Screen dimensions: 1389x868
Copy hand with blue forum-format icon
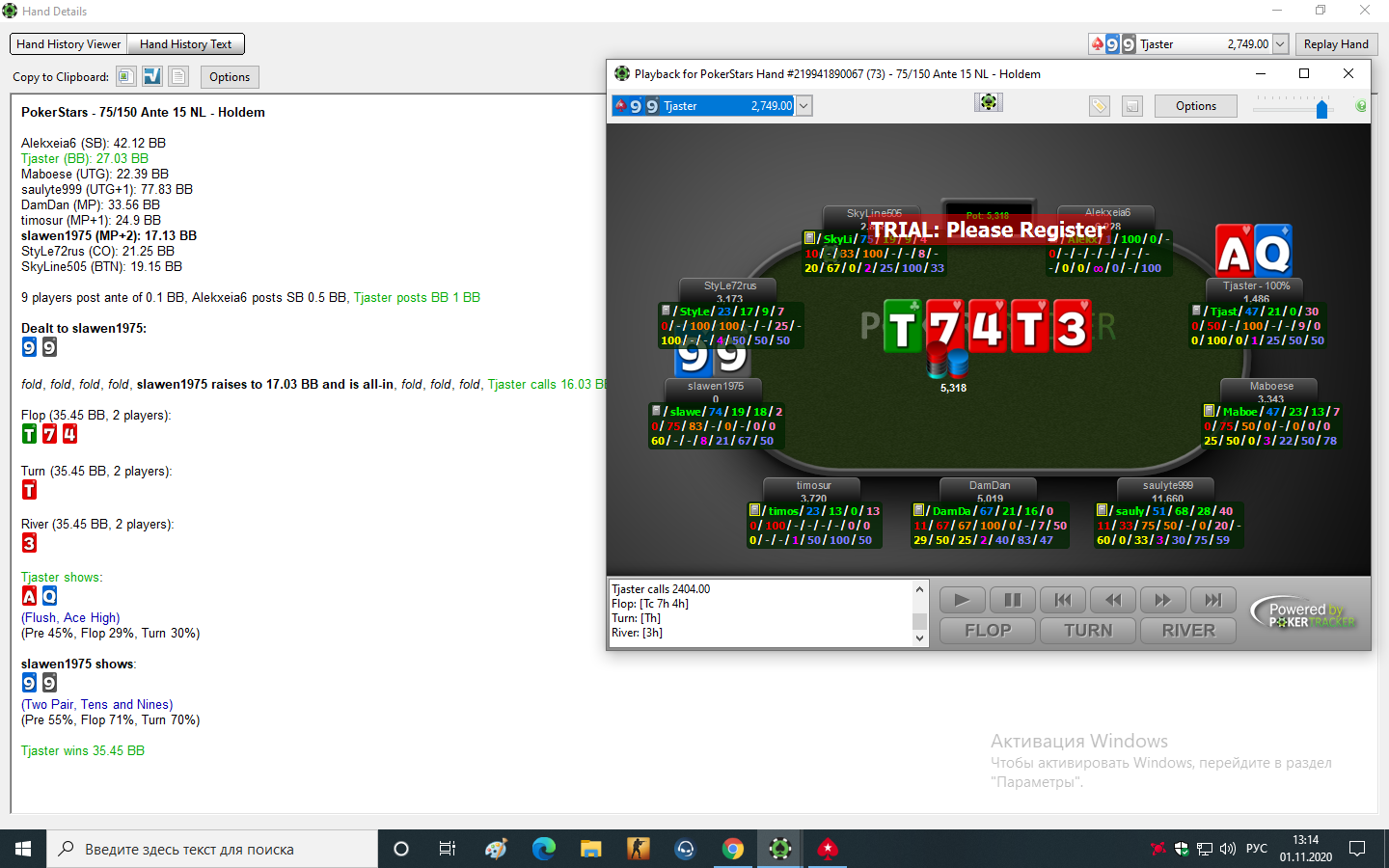pyautogui.click(x=152, y=76)
